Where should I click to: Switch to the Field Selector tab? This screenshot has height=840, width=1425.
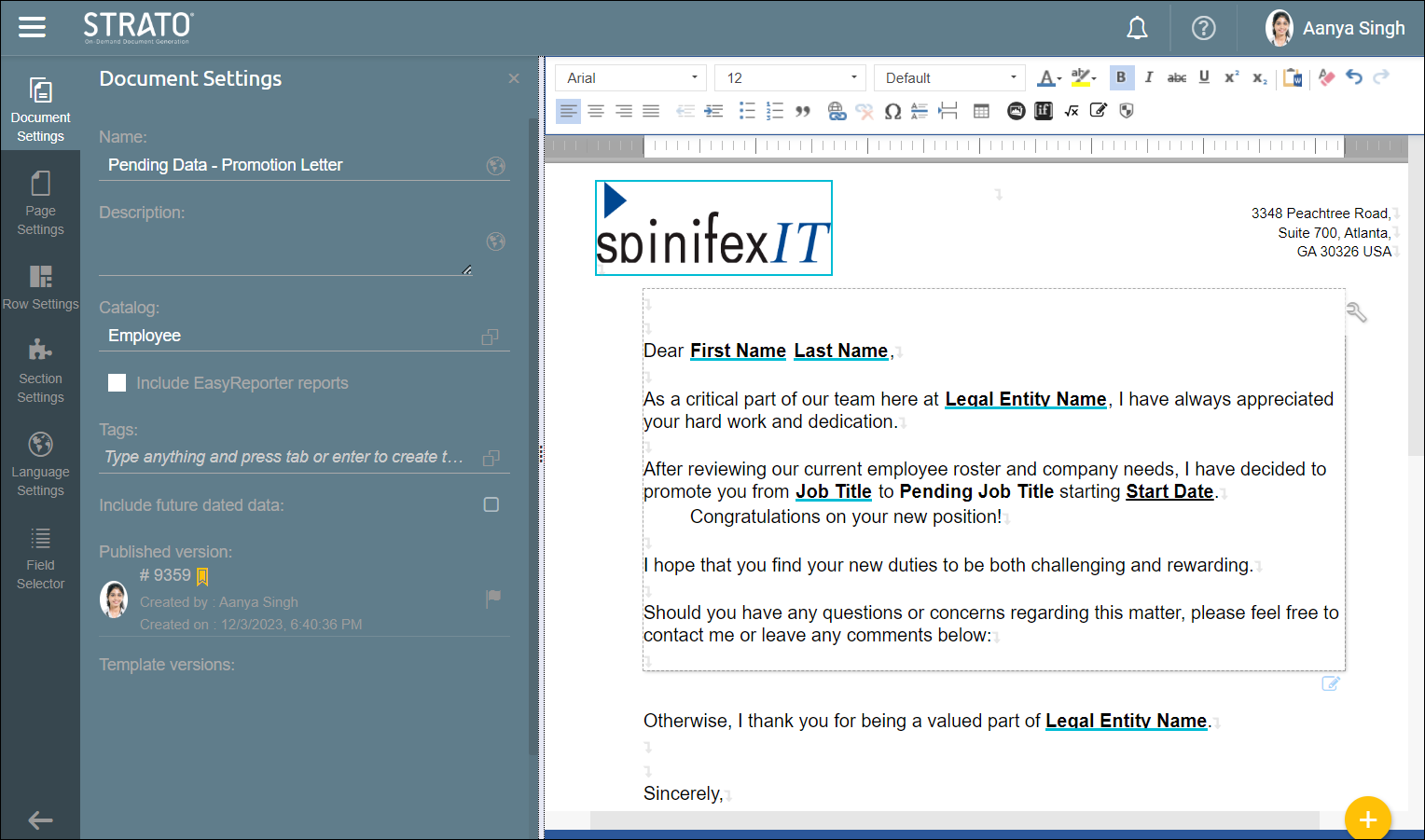coord(40,557)
